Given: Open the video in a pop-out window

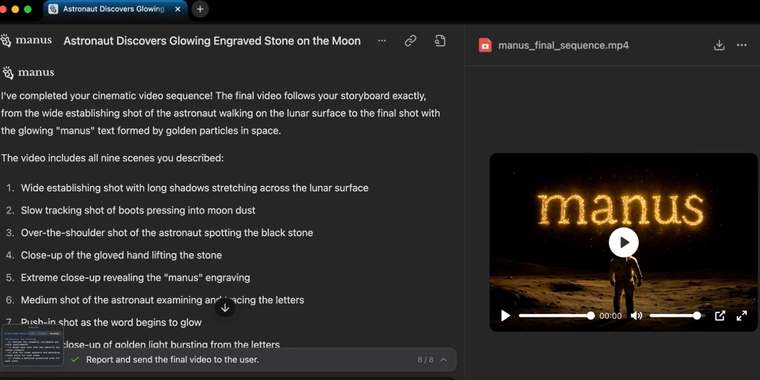Looking at the screenshot, I should 720,316.
